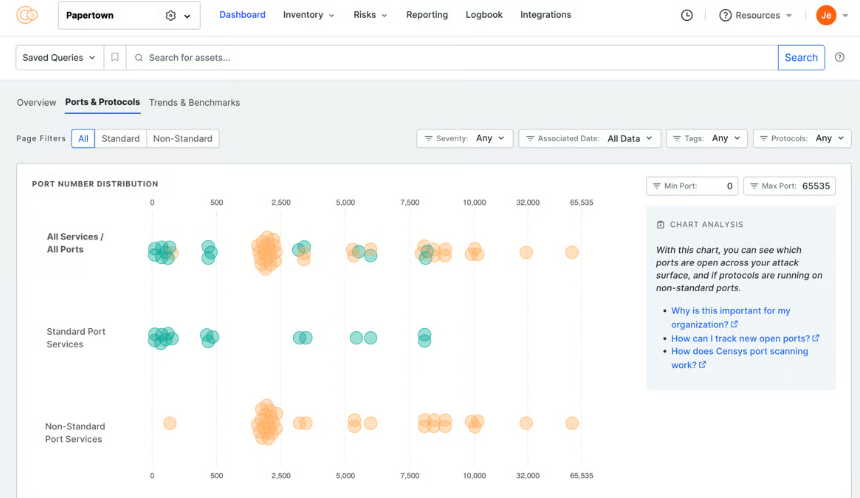Click the Search button
860x498 pixels.
click(x=801, y=58)
